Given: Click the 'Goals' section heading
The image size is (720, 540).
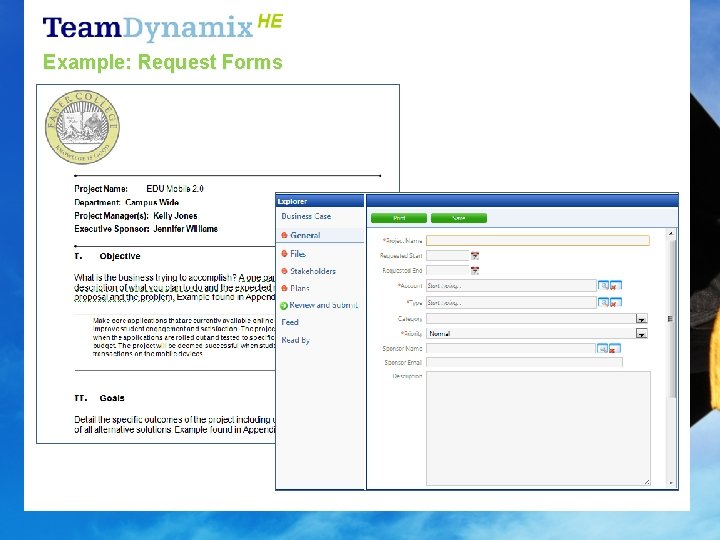Looking at the screenshot, I should 112,398.
